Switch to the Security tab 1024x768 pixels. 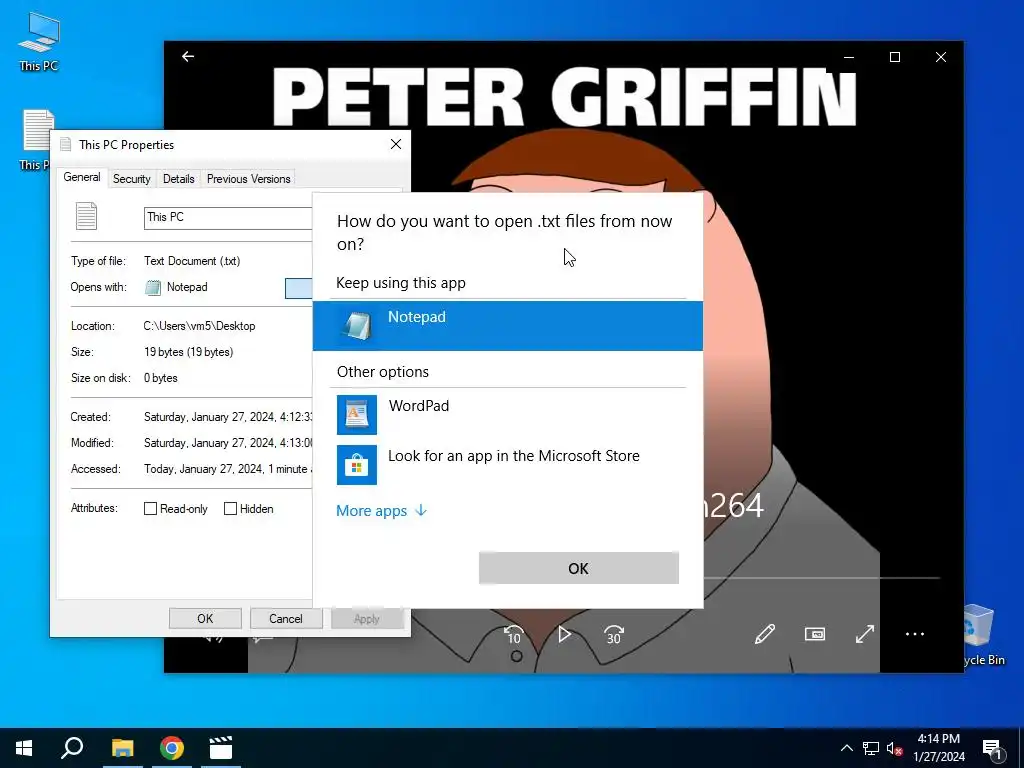[131, 179]
